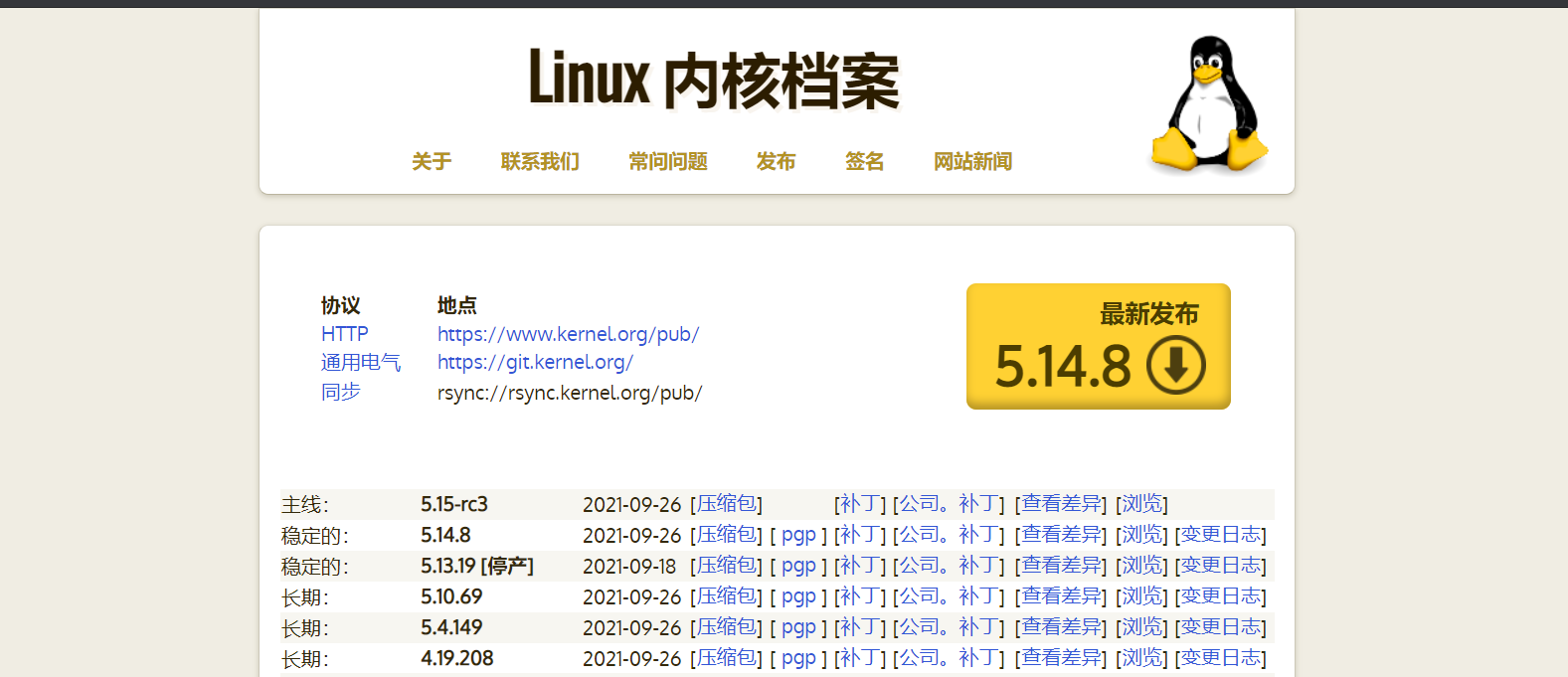
Task: Click the 同步 protocol link
Action: (341, 392)
